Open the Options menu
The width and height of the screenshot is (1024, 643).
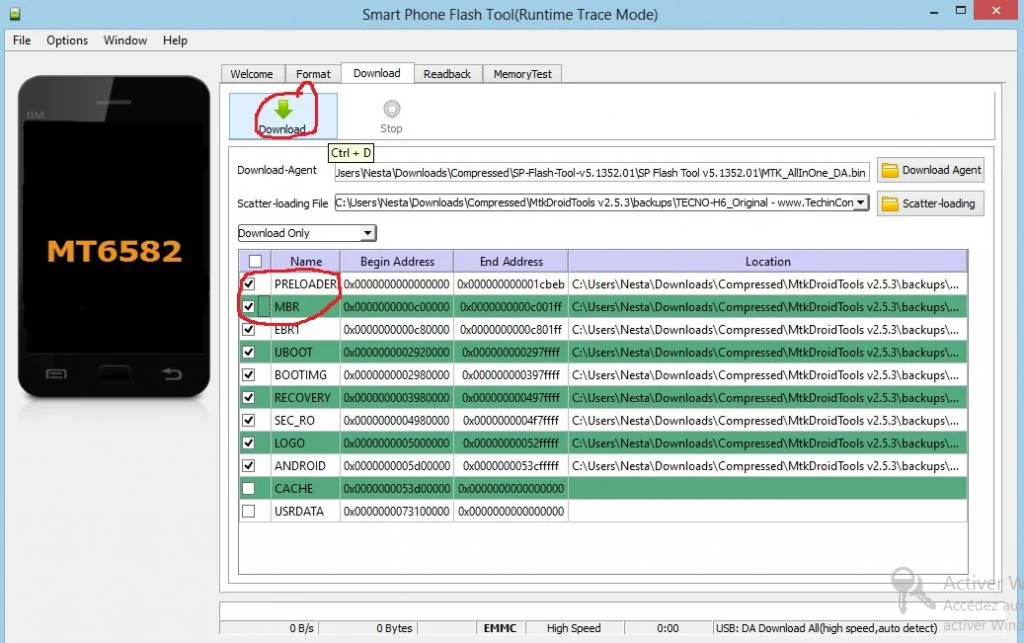pos(66,40)
